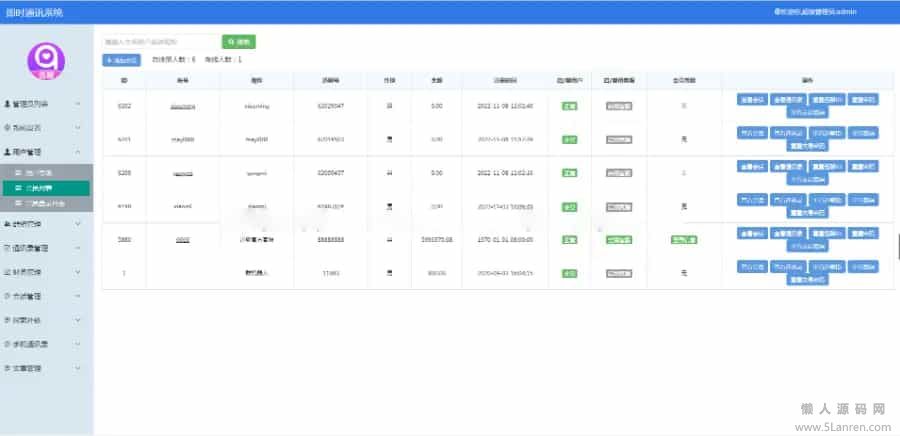Toggle the gray badge in row ID 1
This screenshot has width=900, height=436.
tap(619, 274)
